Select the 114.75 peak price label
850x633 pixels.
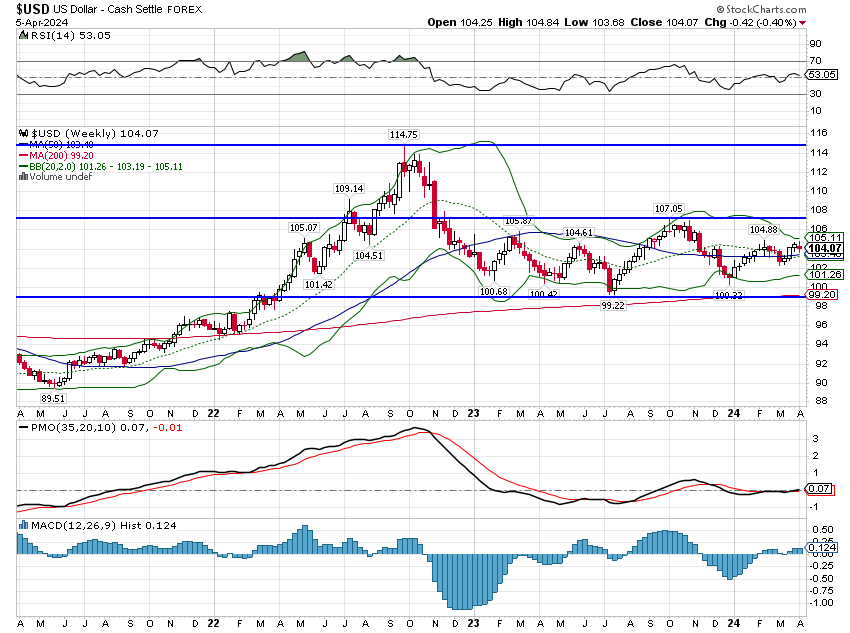click(x=404, y=134)
